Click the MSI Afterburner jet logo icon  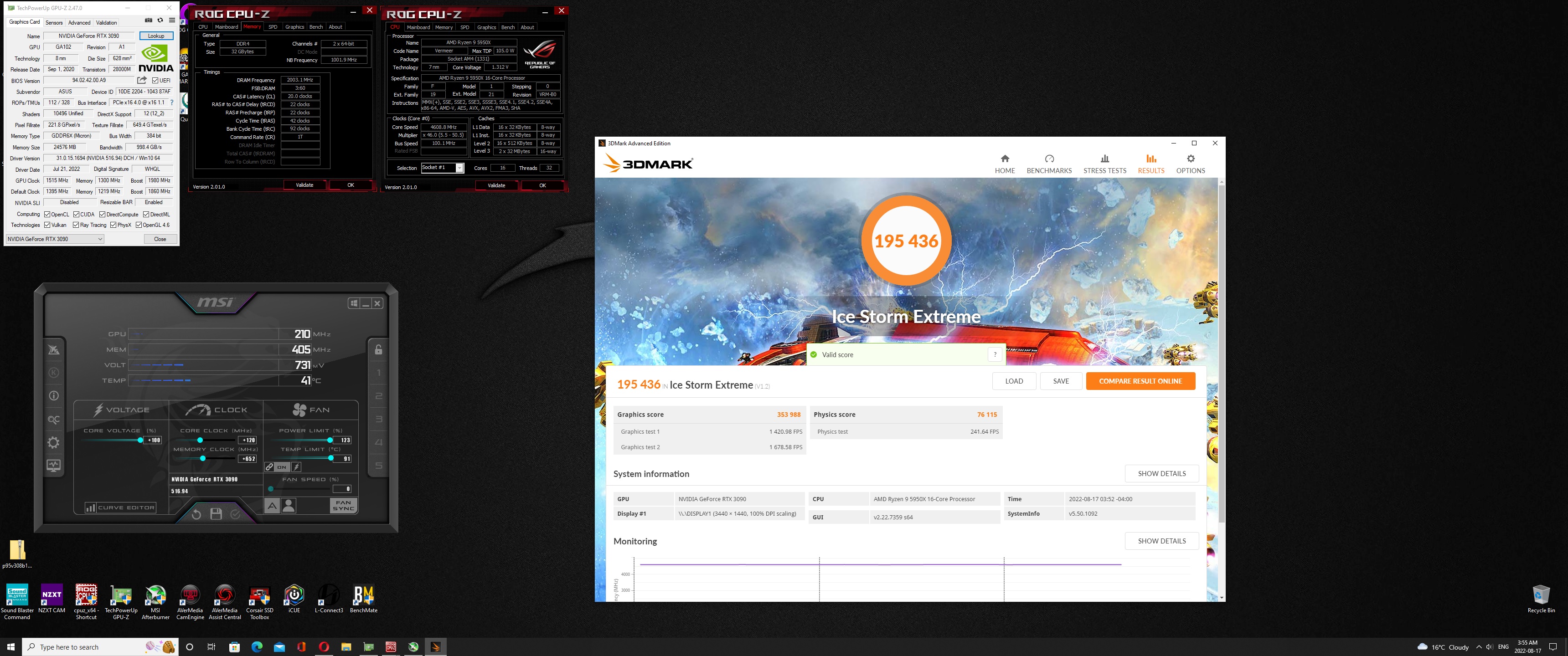coord(54,349)
